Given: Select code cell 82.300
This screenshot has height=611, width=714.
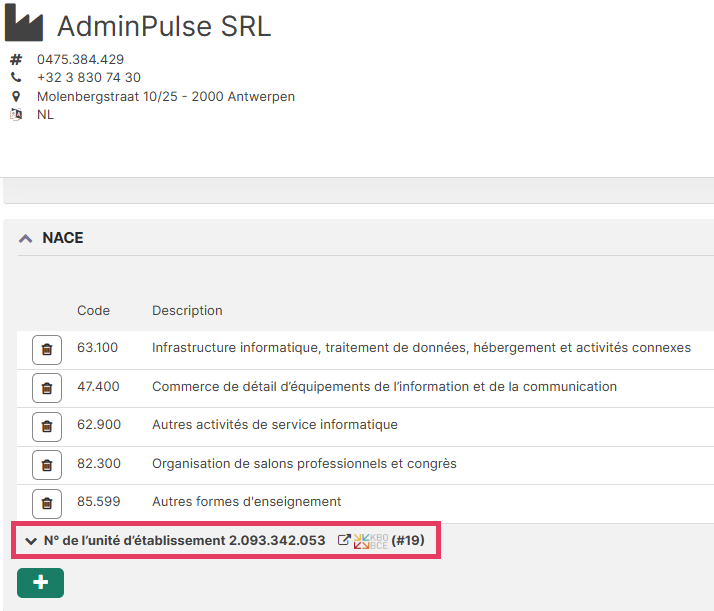Looking at the screenshot, I should coord(99,463).
